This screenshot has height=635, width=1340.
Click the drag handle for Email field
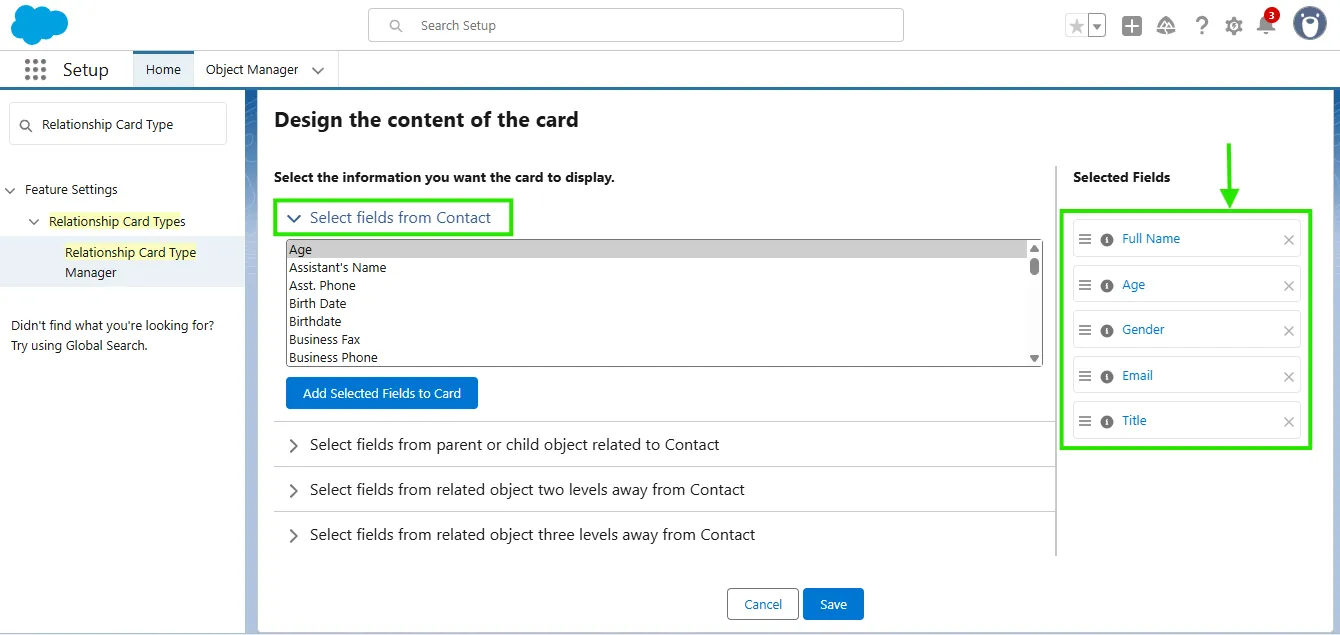coord(1085,376)
